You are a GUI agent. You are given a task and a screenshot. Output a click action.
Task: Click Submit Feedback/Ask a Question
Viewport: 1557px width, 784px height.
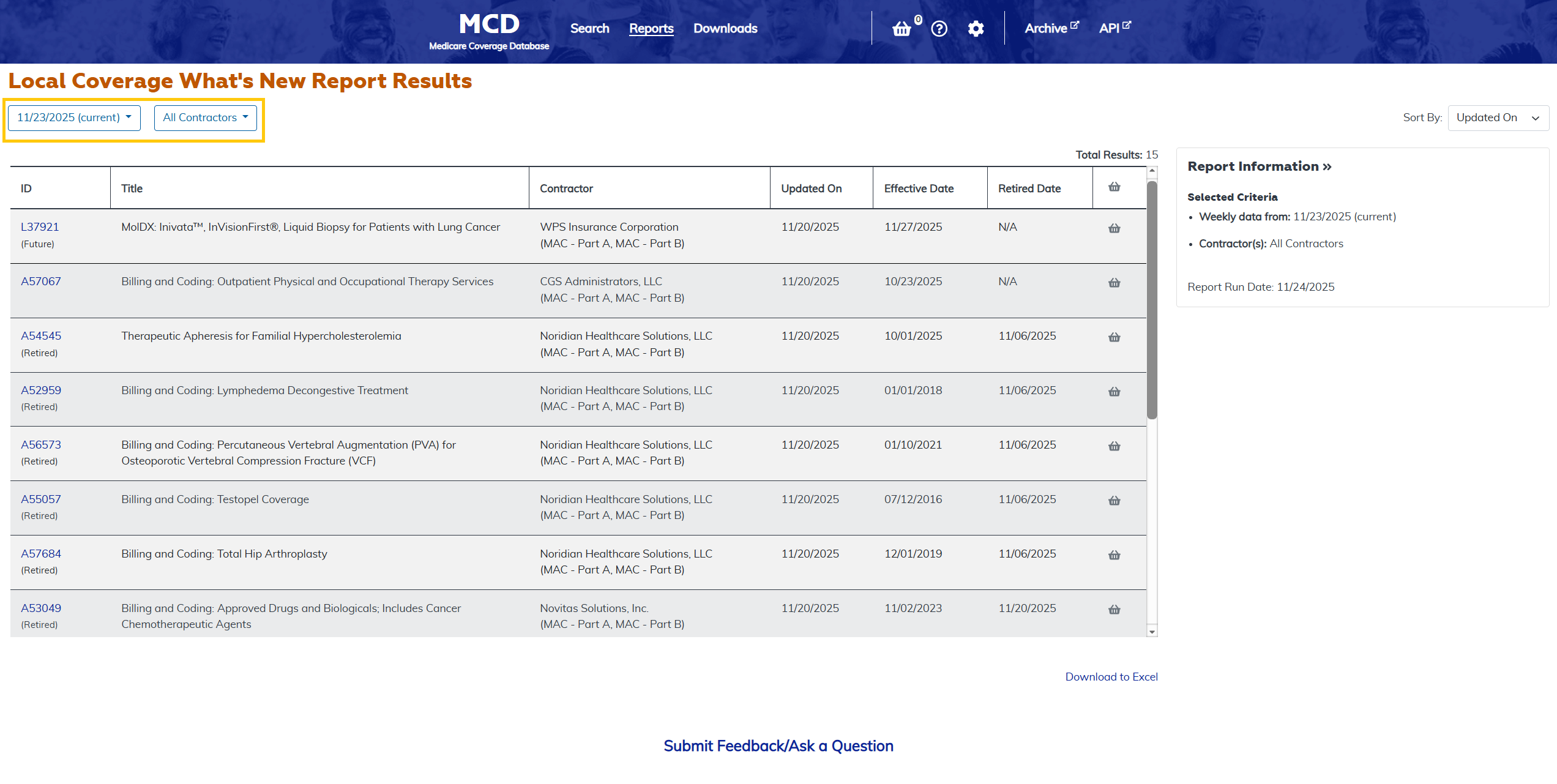click(x=778, y=745)
